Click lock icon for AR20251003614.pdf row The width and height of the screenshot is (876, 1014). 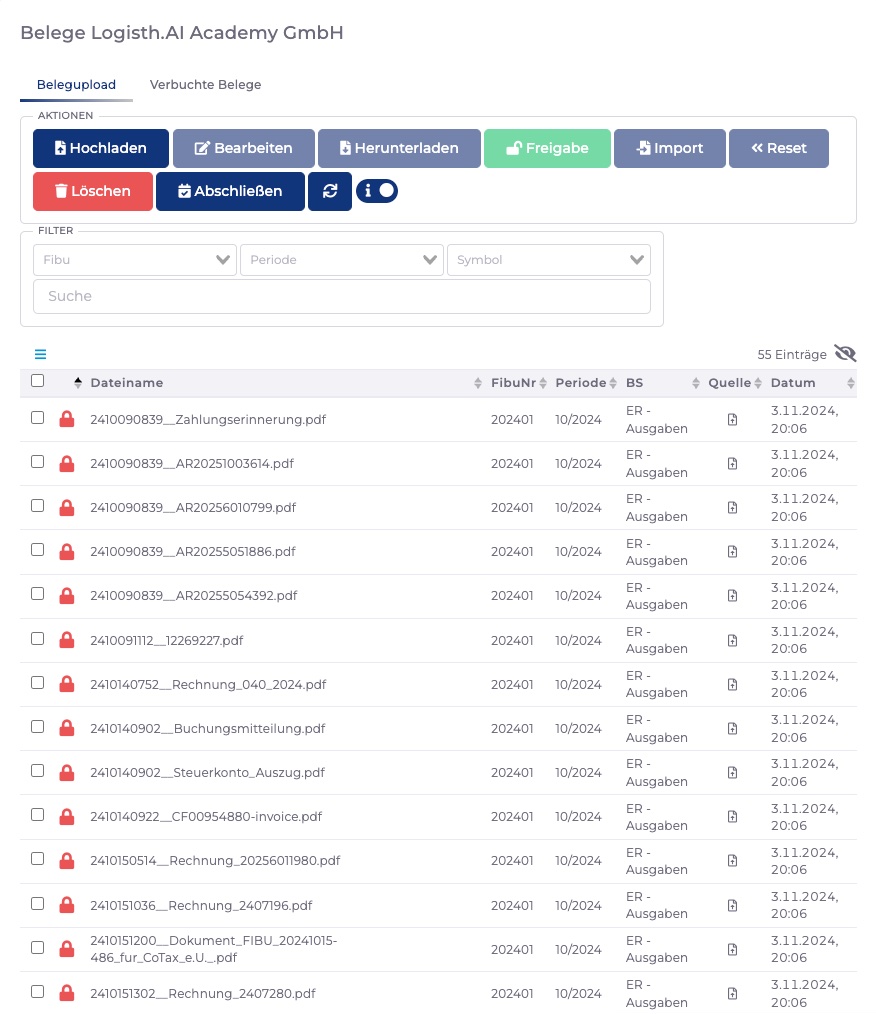click(67, 463)
